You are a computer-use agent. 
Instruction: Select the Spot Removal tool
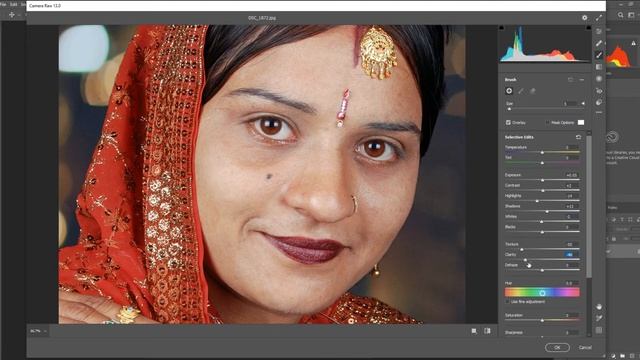tap(599, 43)
